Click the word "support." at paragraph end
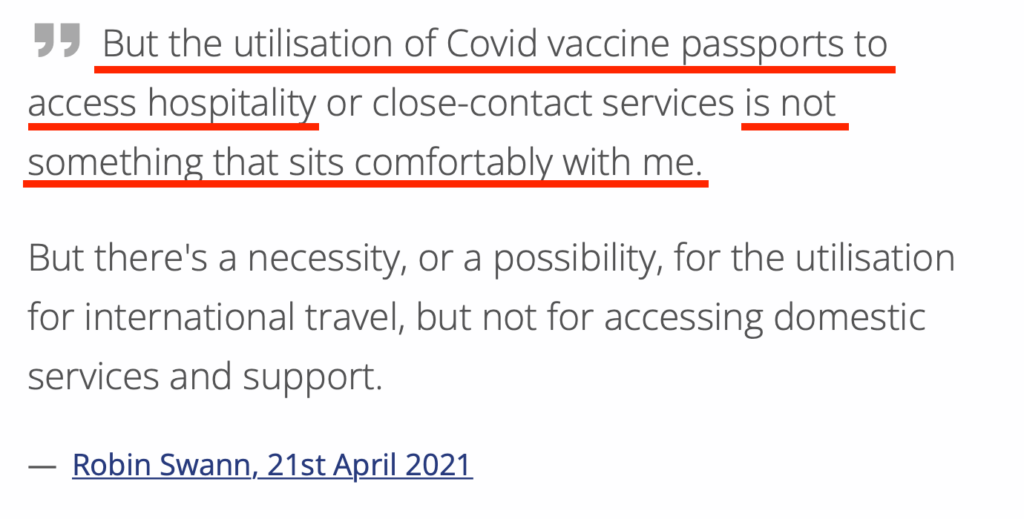The height and width of the screenshot is (519, 1024). pyautogui.click(x=312, y=378)
